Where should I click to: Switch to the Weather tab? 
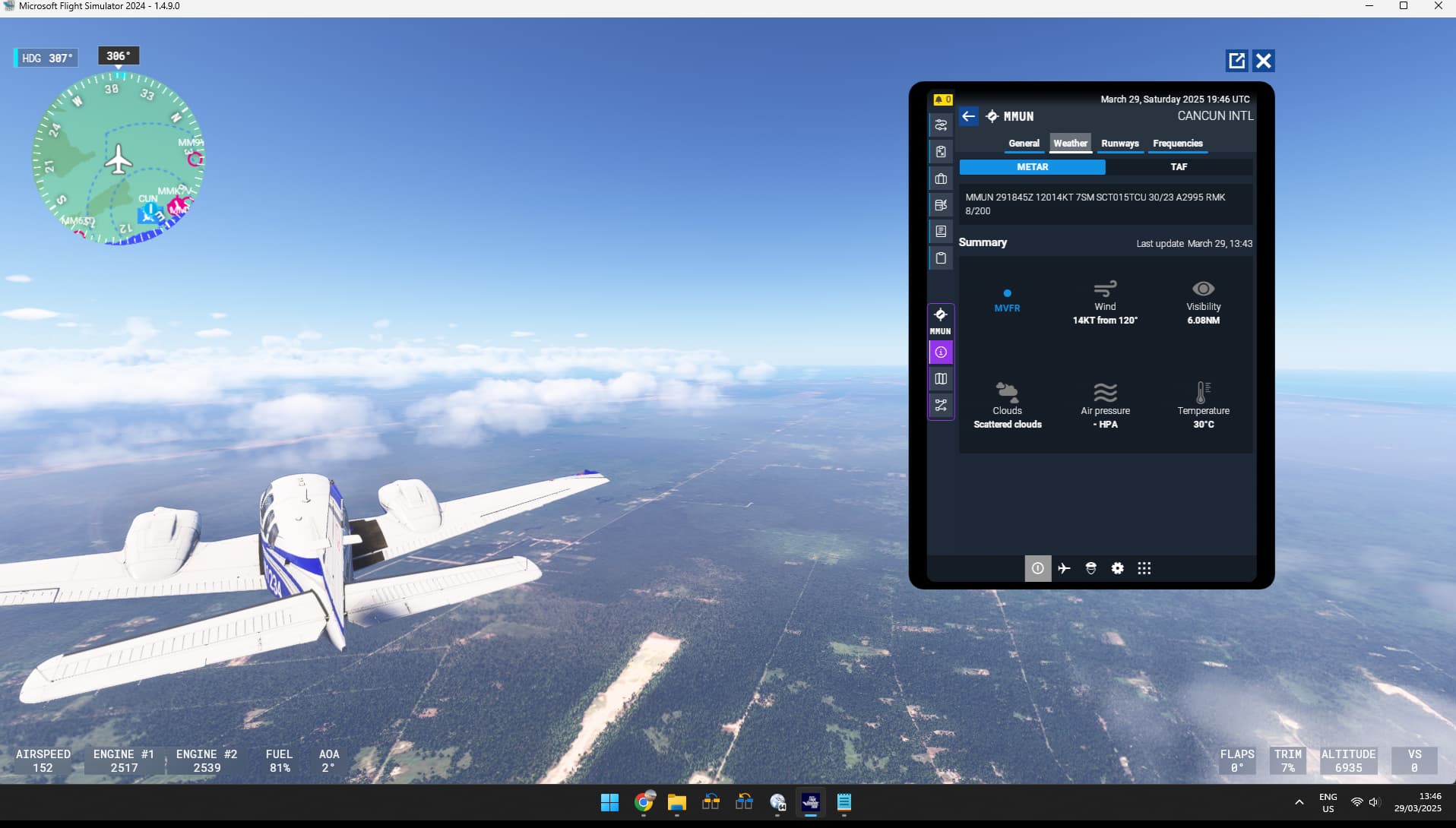click(1070, 144)
